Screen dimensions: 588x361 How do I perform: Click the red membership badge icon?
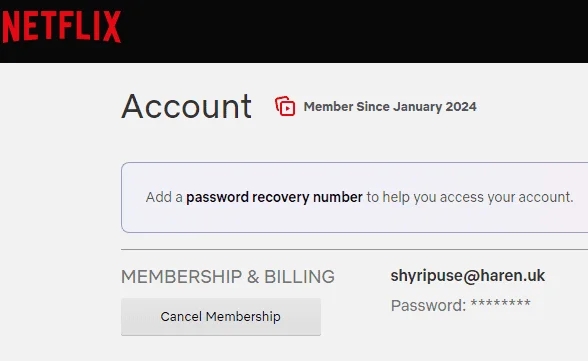pyautogui.click(x=285, y=106)
